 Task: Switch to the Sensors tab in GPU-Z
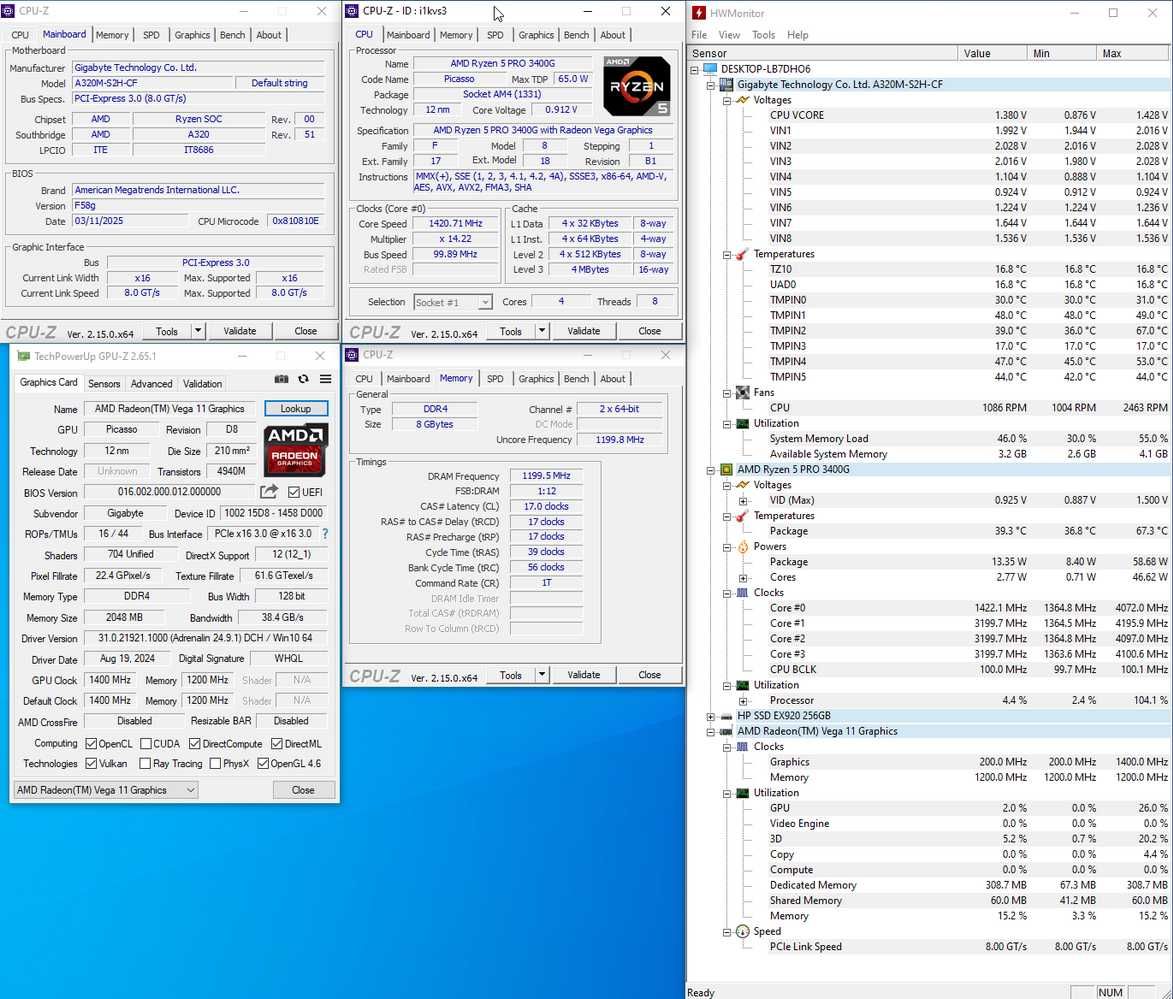[x=104, y=384]
